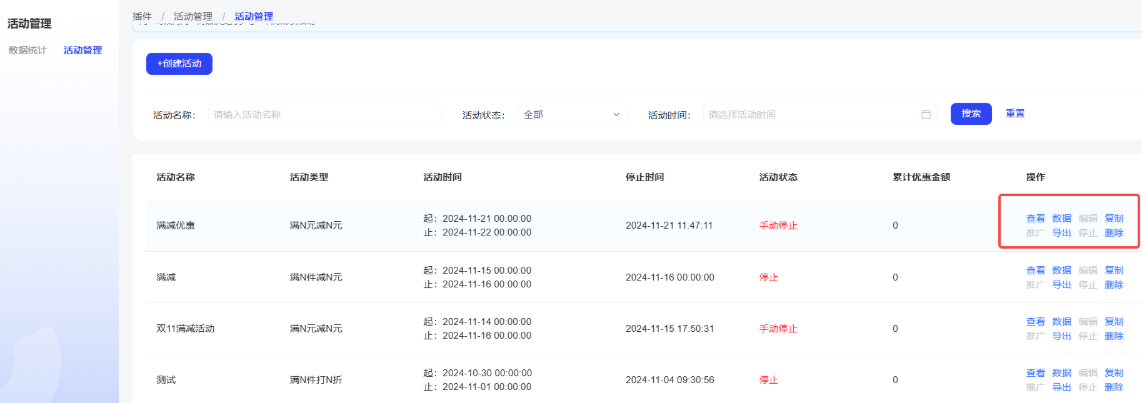Click the calendar icon in date field
Viewport: 1142px width, 403px height.
click(925, 114)
